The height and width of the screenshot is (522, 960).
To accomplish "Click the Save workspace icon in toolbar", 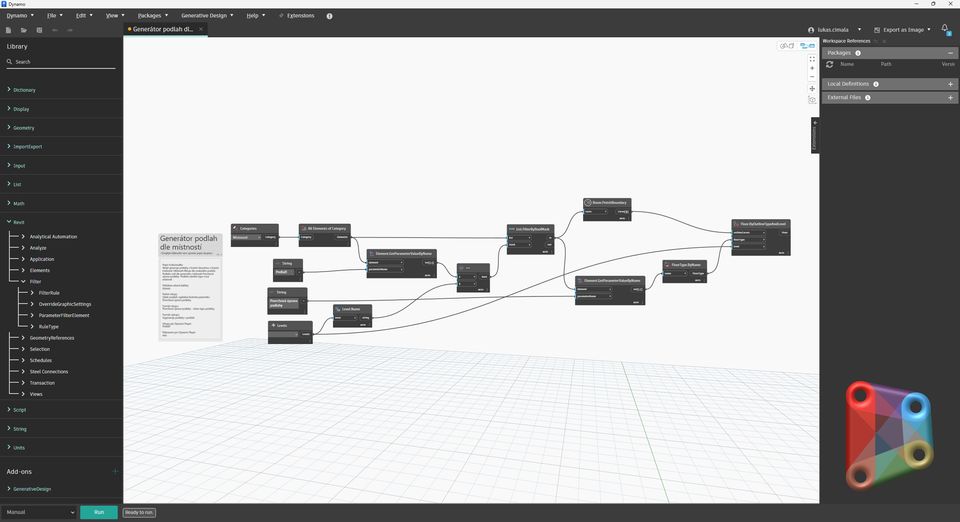I will [x=38, y=30].
